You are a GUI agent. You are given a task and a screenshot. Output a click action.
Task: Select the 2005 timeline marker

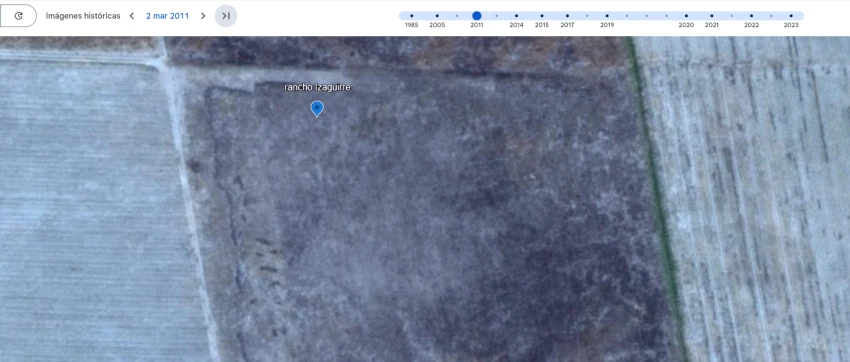[x=437, y=16]
